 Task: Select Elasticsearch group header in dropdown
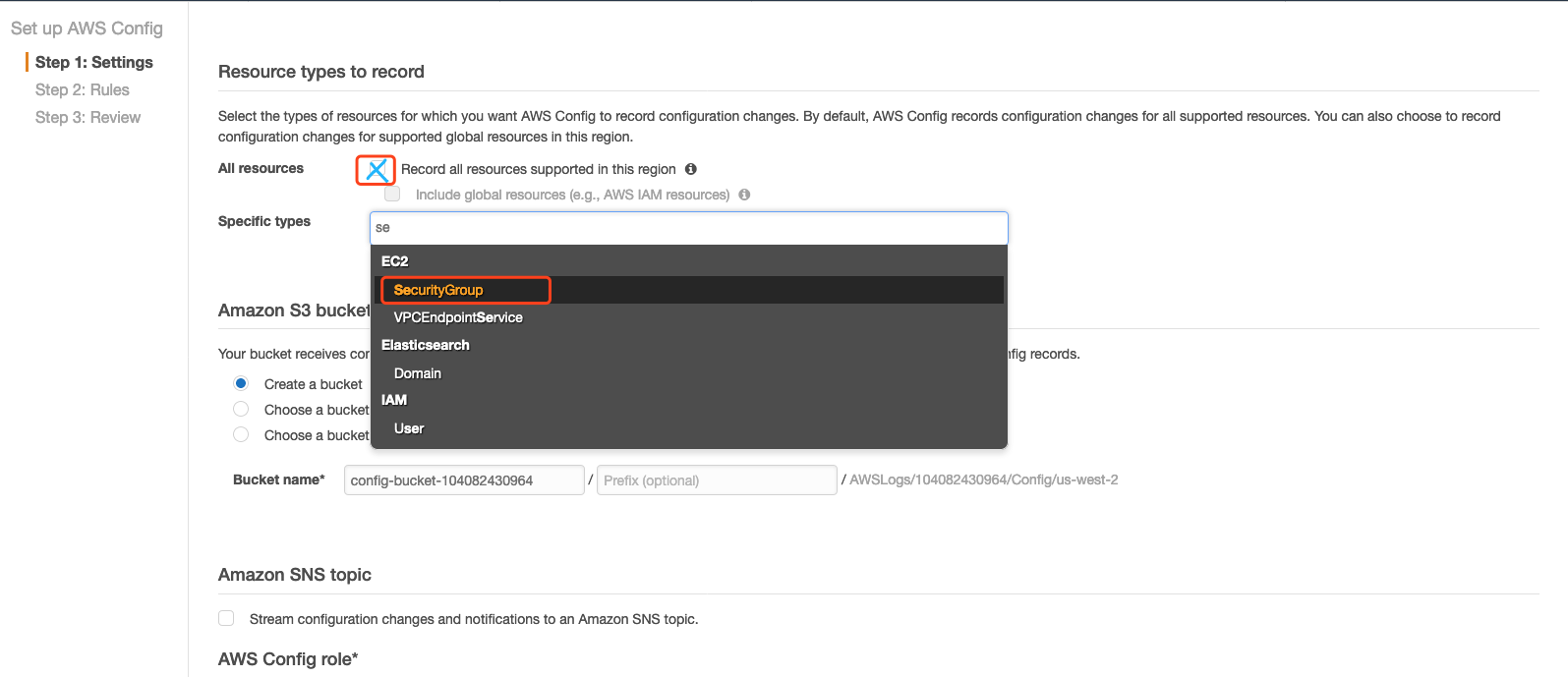point(425,345)
